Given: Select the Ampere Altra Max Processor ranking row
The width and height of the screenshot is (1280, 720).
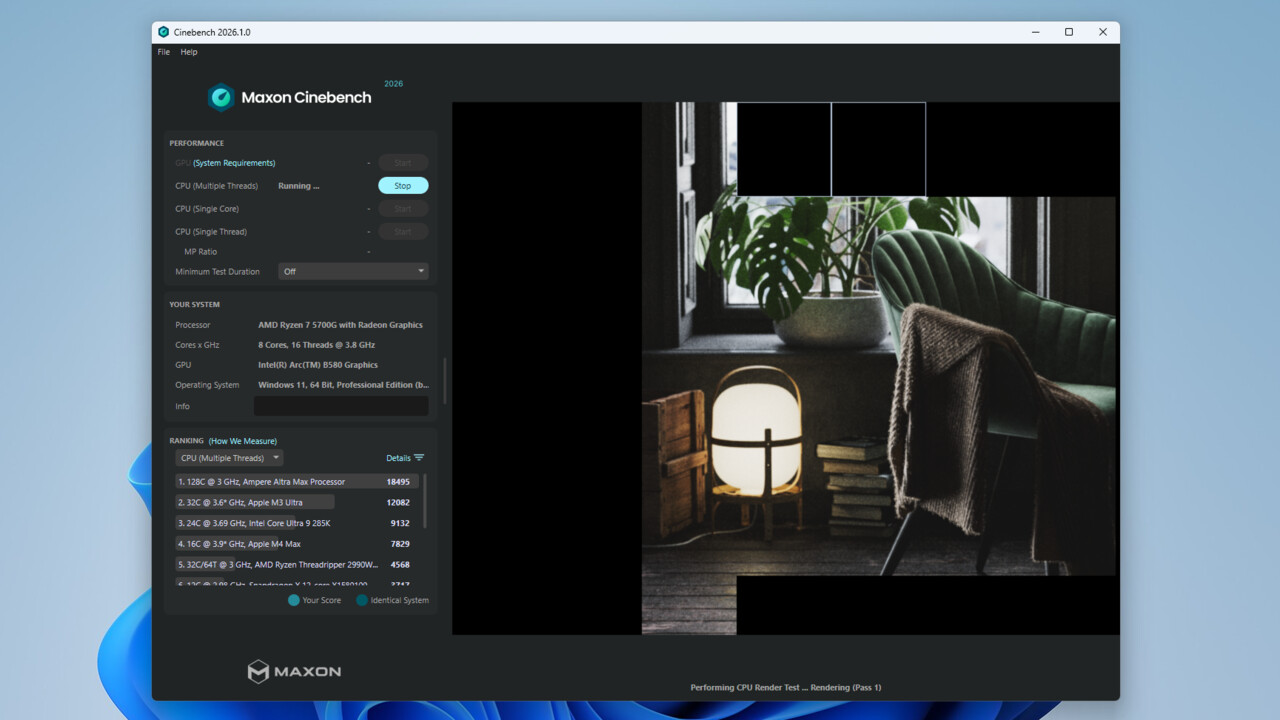Looking at the screenshot, I should 297,482.
